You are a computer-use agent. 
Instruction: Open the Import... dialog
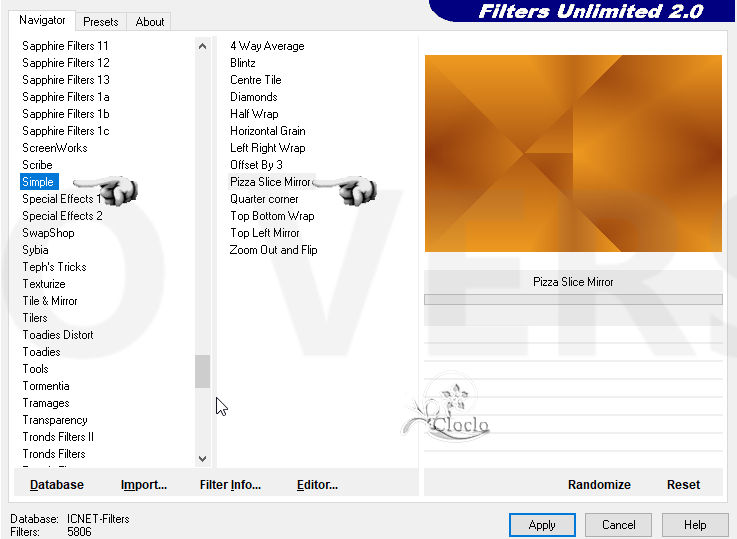coord(143,484)
